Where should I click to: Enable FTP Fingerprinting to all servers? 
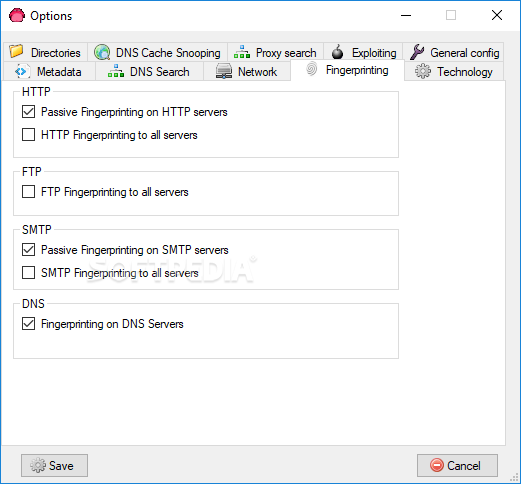[x=28, y=192]
